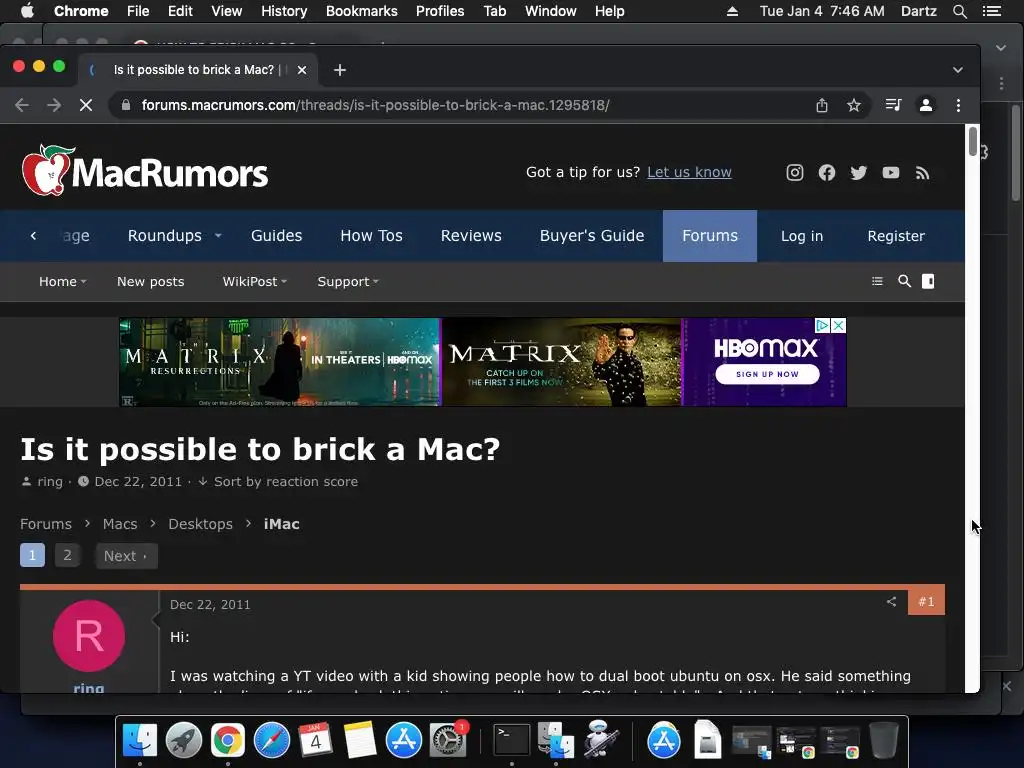Open MacRumors Instagram page icon
The height and width of the screenshot is (768, 1024).
click(794, 172)
